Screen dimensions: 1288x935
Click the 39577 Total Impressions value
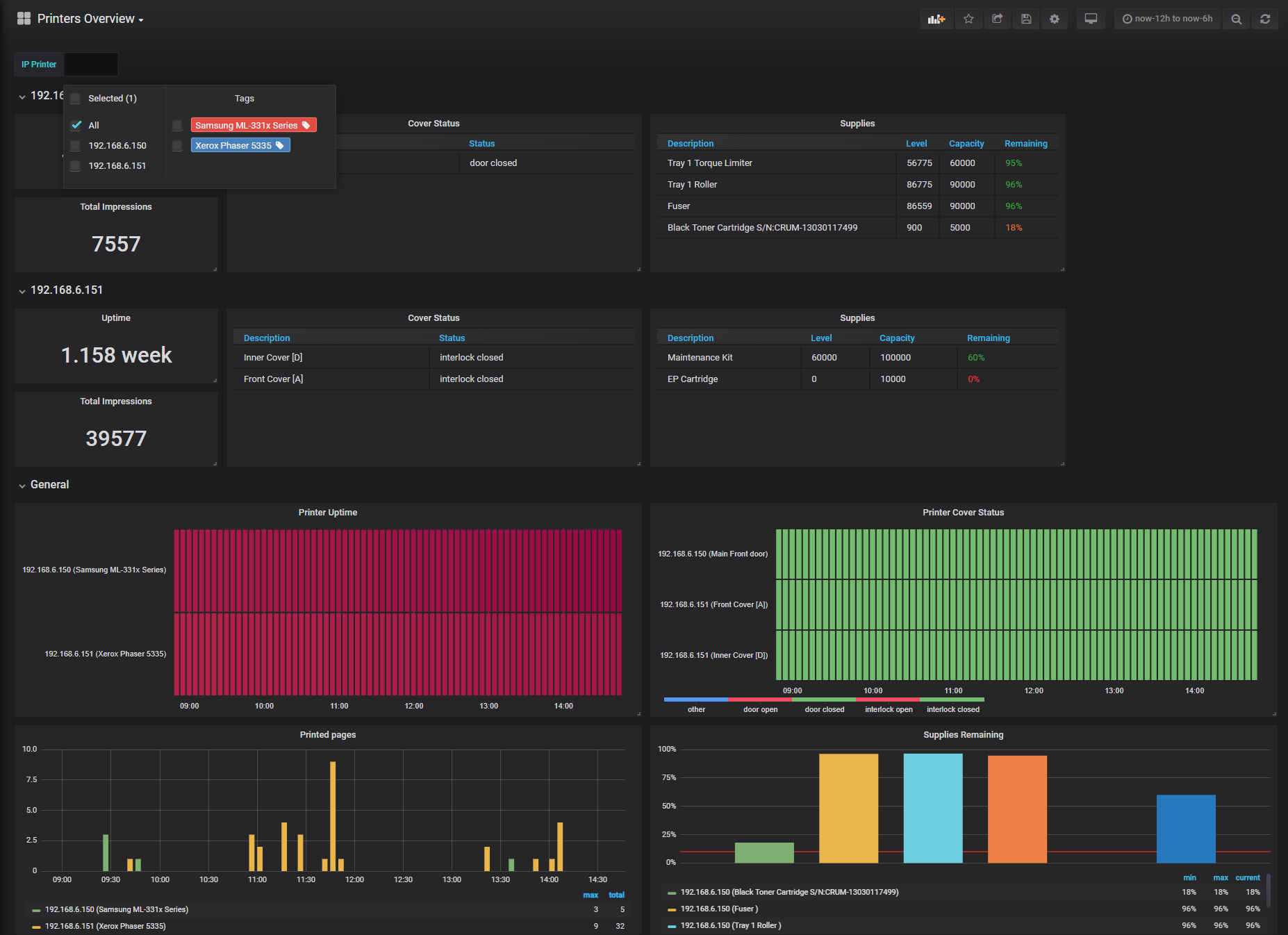coord(116,439)
